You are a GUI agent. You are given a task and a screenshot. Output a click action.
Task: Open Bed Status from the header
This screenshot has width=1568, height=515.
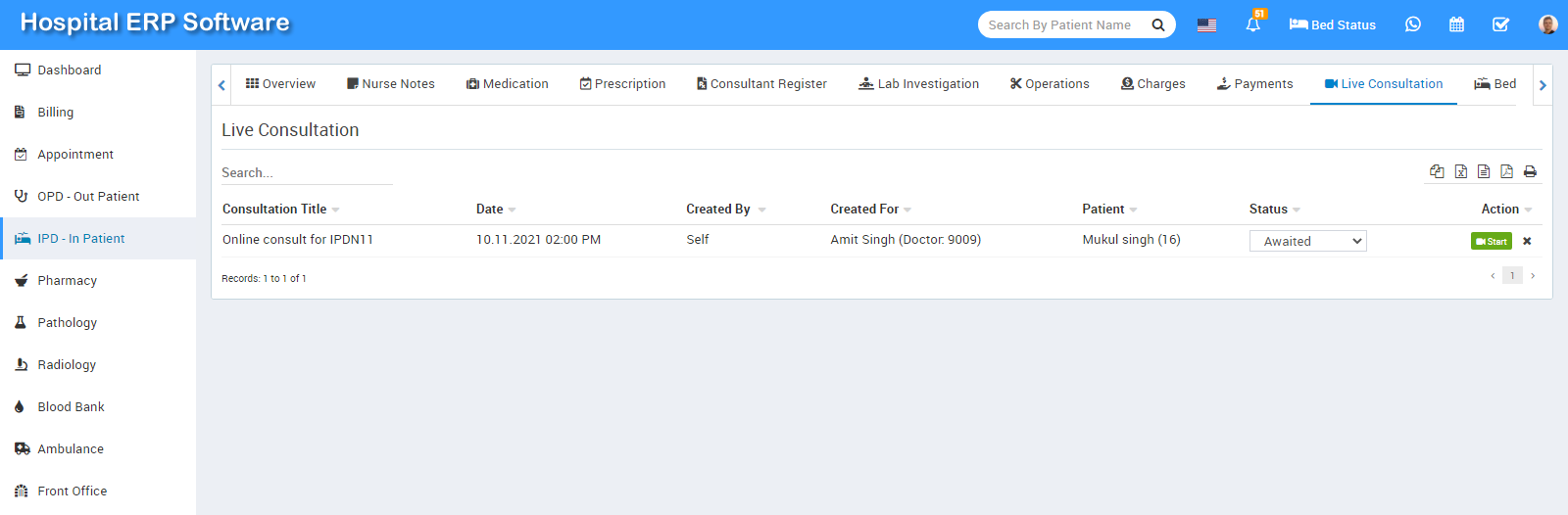1332,25
